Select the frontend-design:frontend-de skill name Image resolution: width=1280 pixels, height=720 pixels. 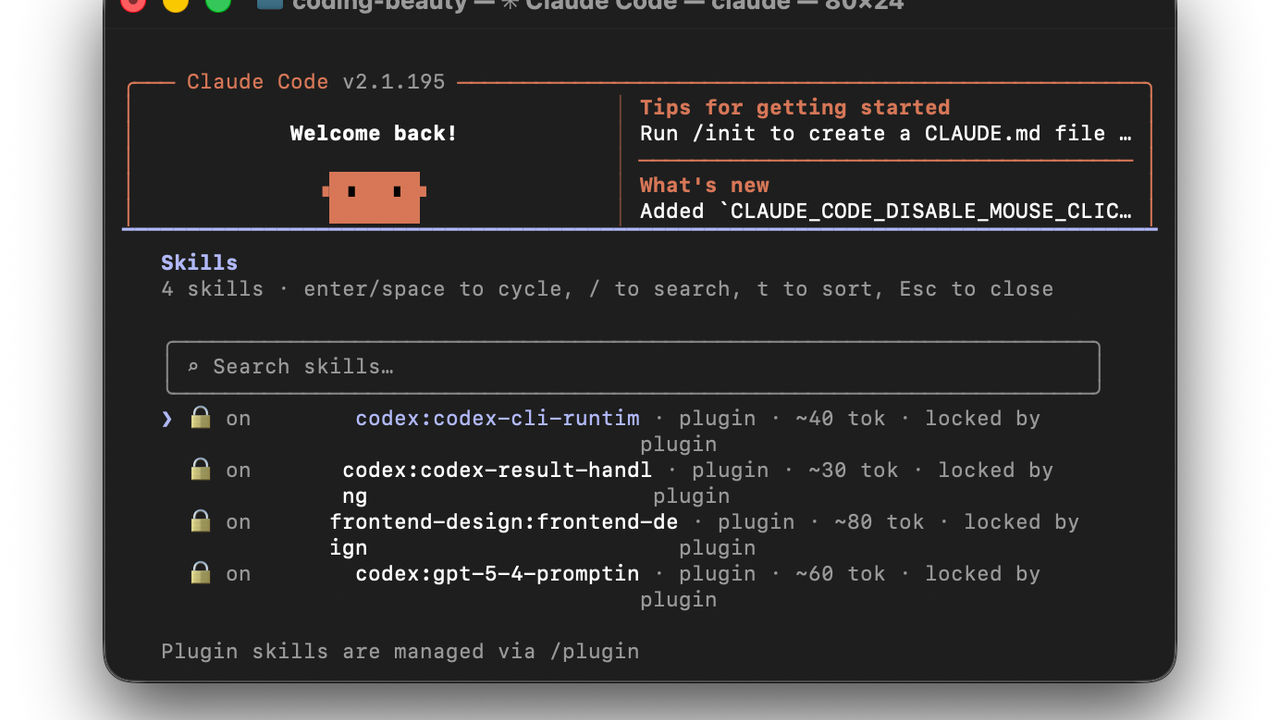(x=504, y=535)
